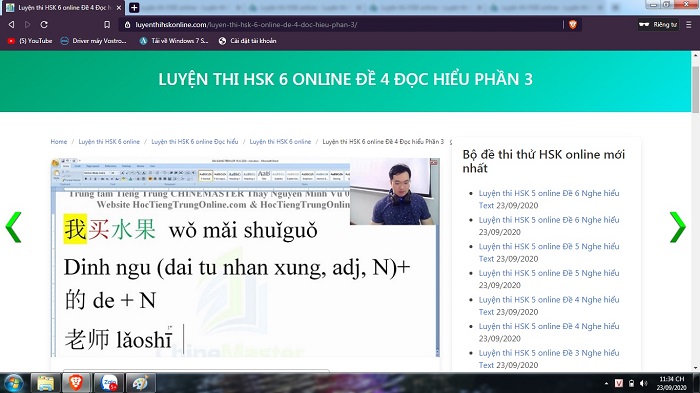Bookmark this page with bookmark icon
Image resolution: width=700 pixels, height=393 pixels.
pos(107,25)
